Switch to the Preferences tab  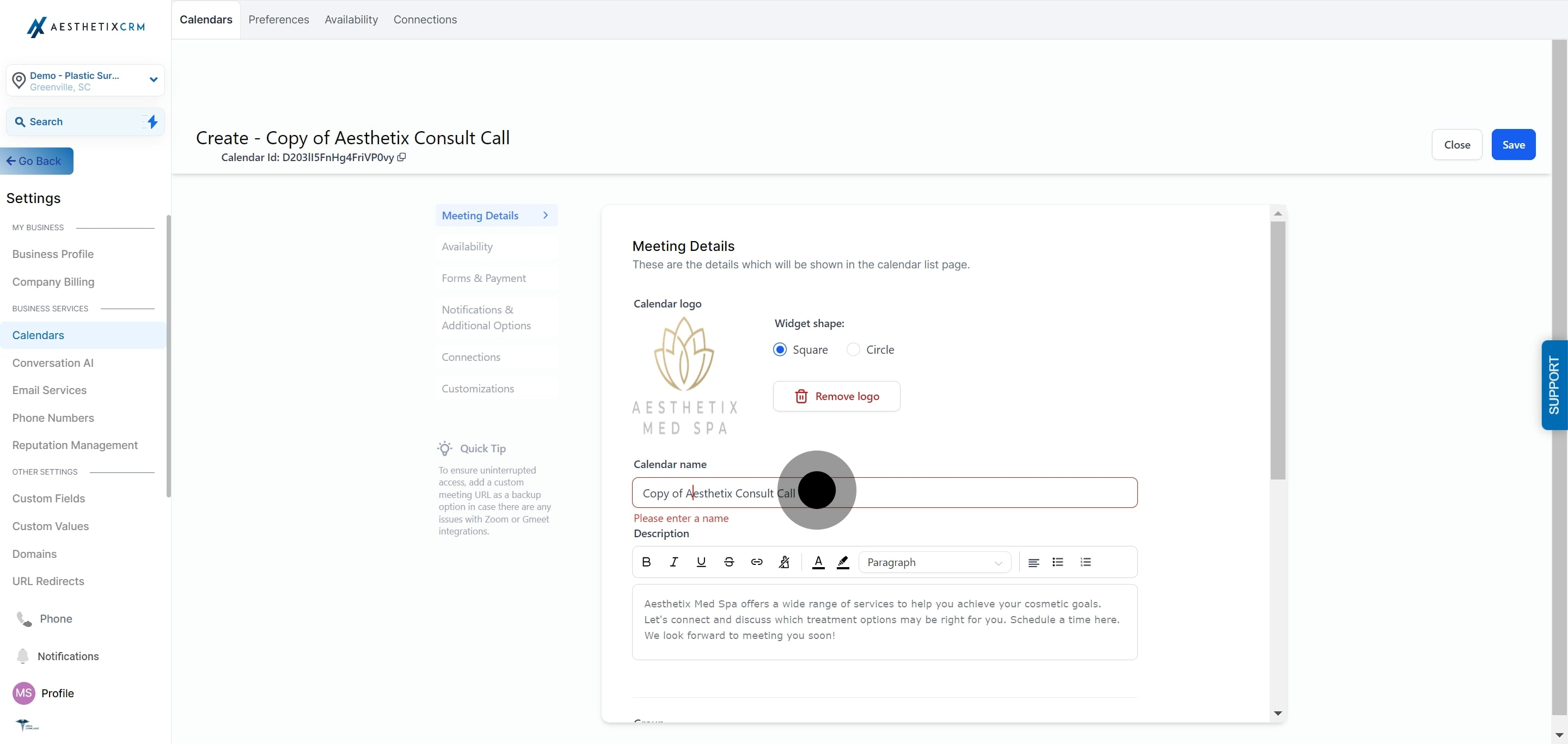[x=279, y=20]
